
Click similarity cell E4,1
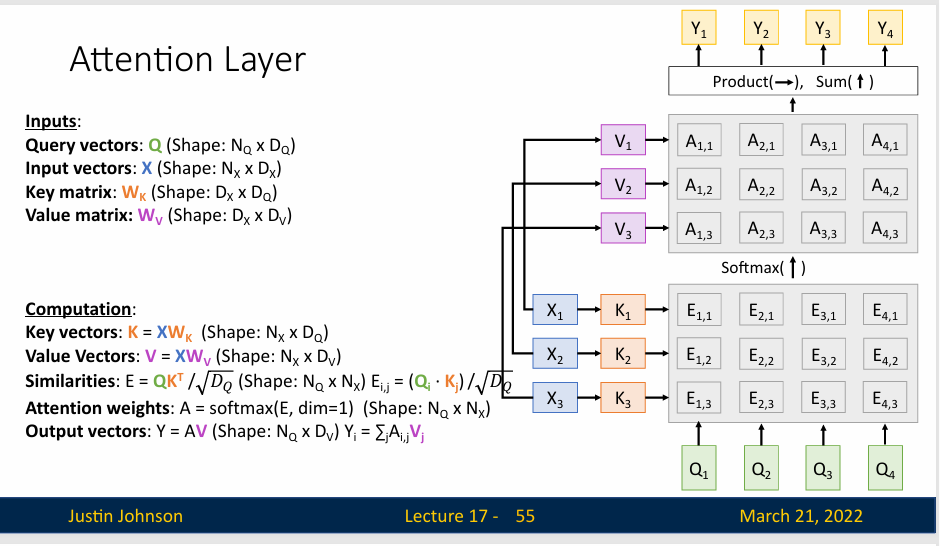click(885, 309)
